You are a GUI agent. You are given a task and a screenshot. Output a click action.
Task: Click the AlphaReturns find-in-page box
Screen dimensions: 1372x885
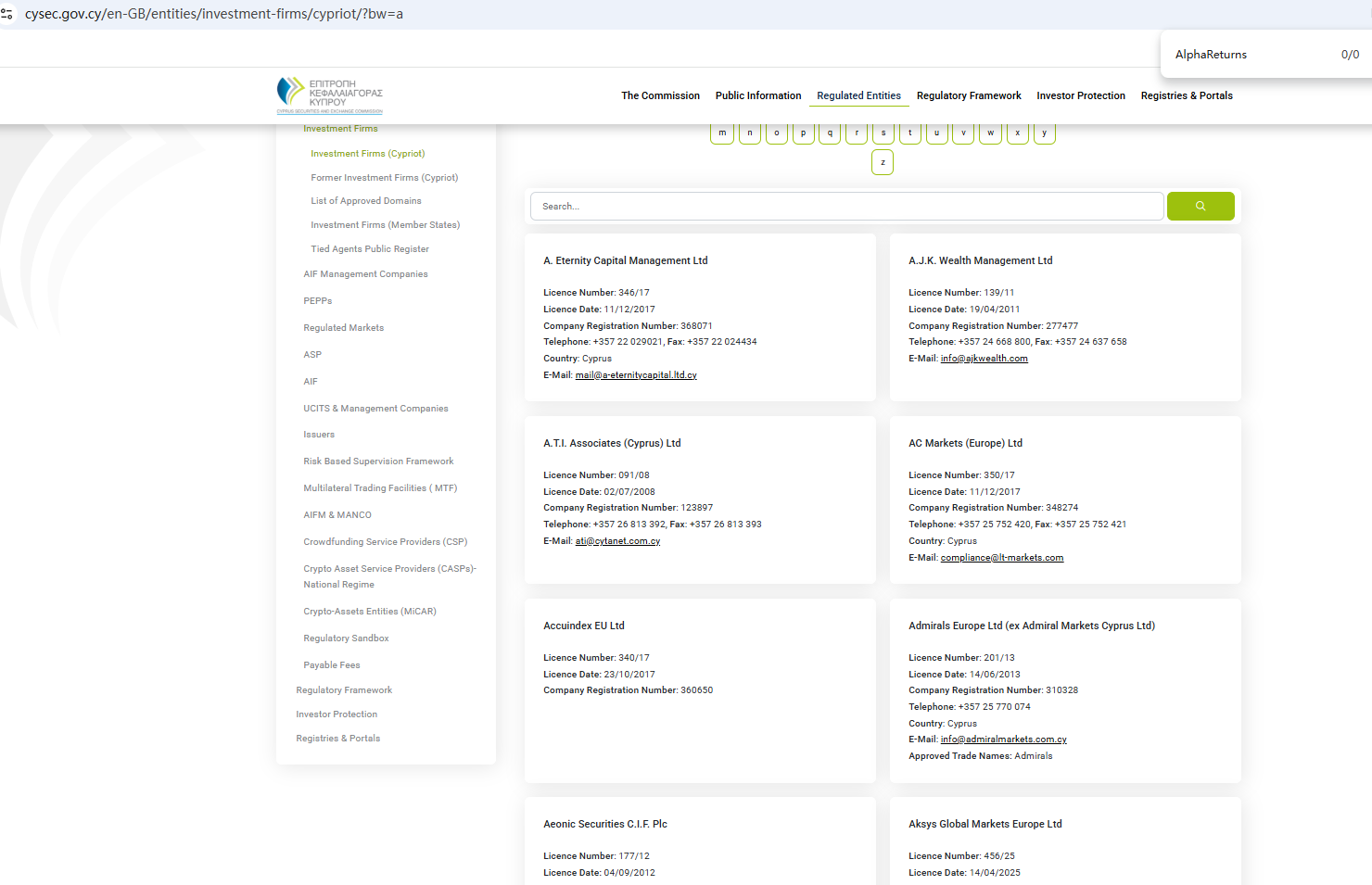pos(1242,55)
